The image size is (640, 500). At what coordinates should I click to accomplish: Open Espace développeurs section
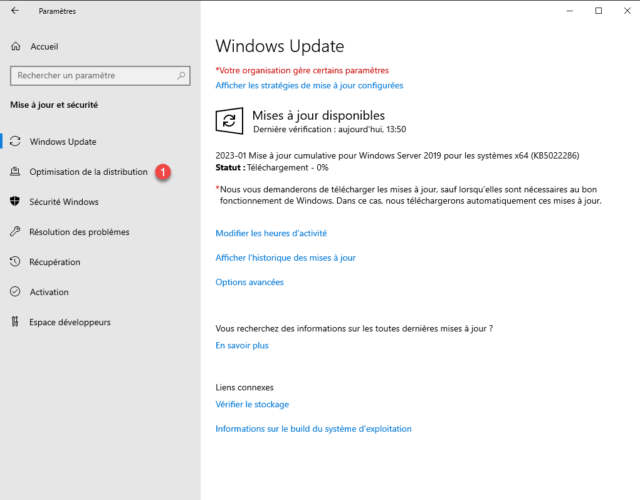(x=70, y=322)
